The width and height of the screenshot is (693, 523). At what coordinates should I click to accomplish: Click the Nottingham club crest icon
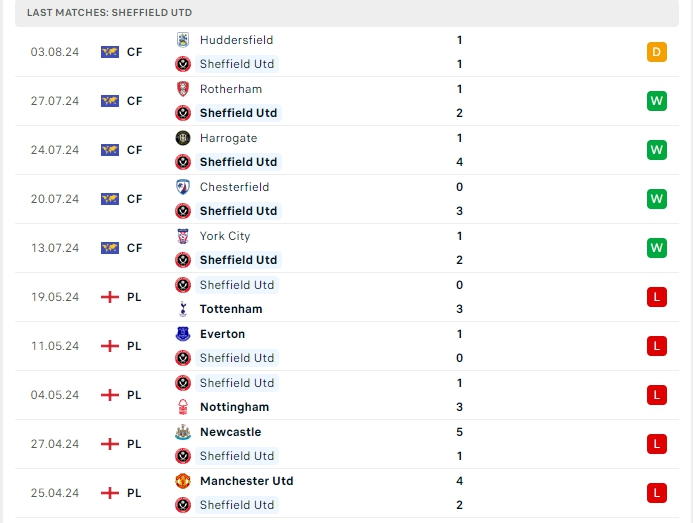[183, 407]
